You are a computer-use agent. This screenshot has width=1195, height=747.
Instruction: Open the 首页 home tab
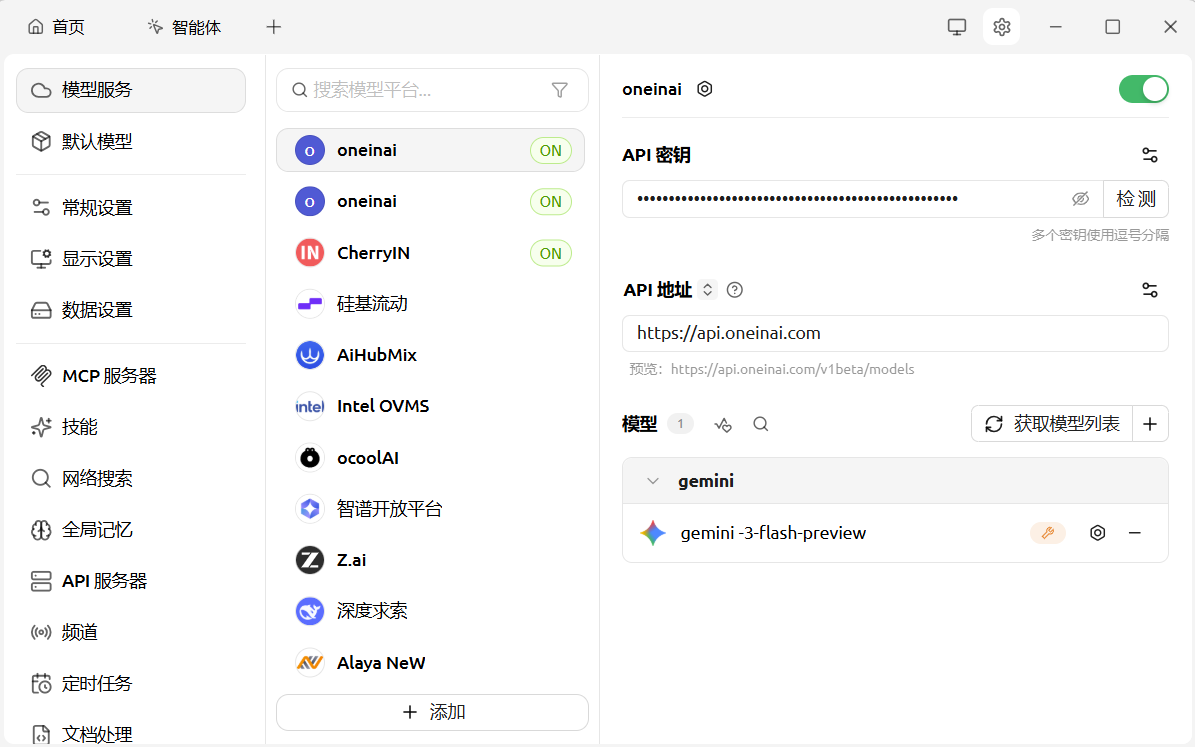(56, 27)
